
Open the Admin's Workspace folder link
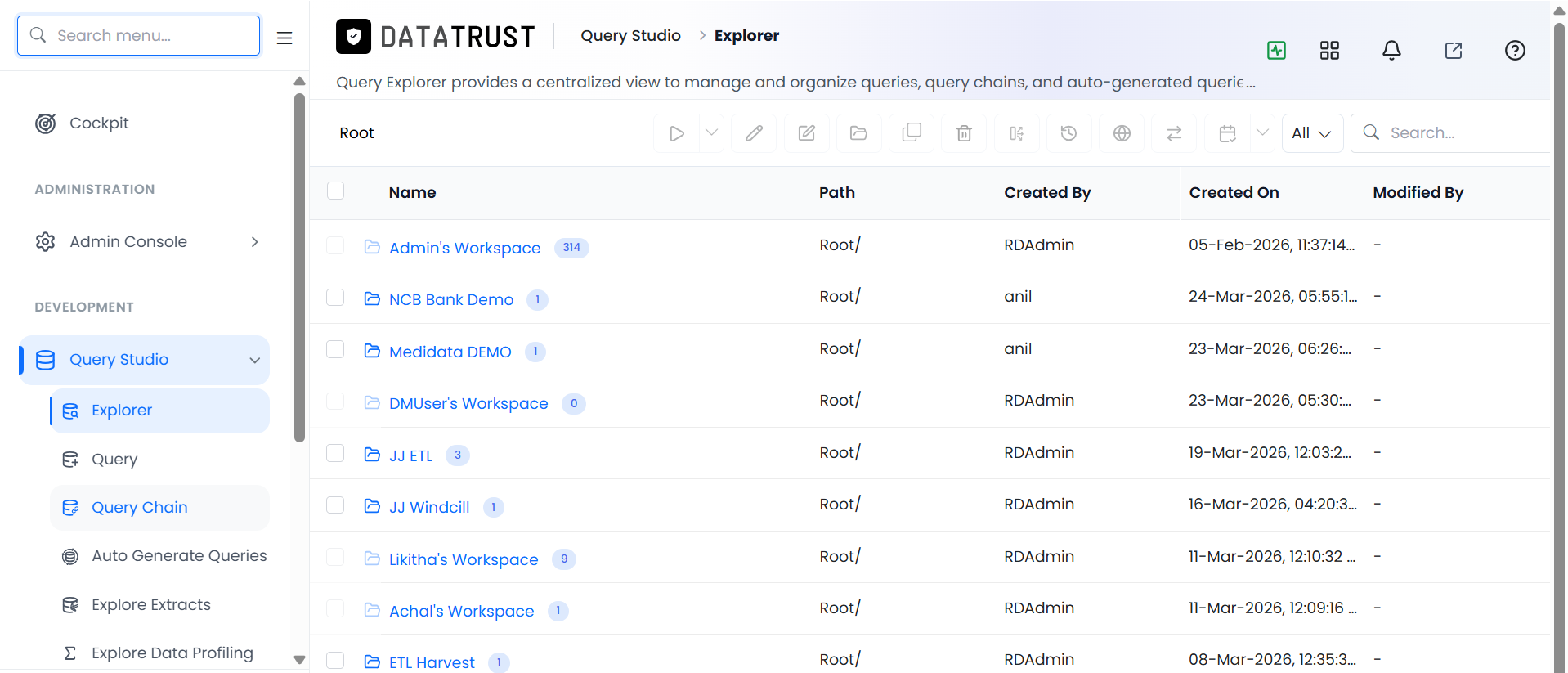464,248
